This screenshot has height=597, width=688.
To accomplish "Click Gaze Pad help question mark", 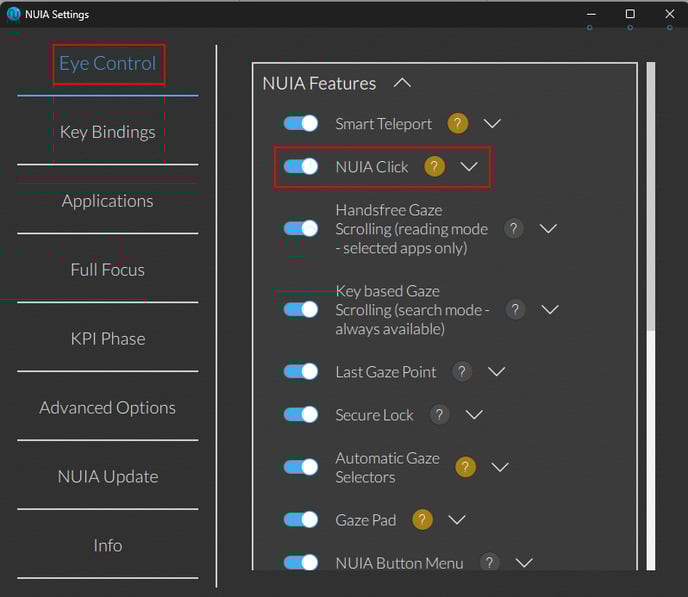I will [423, 520].
